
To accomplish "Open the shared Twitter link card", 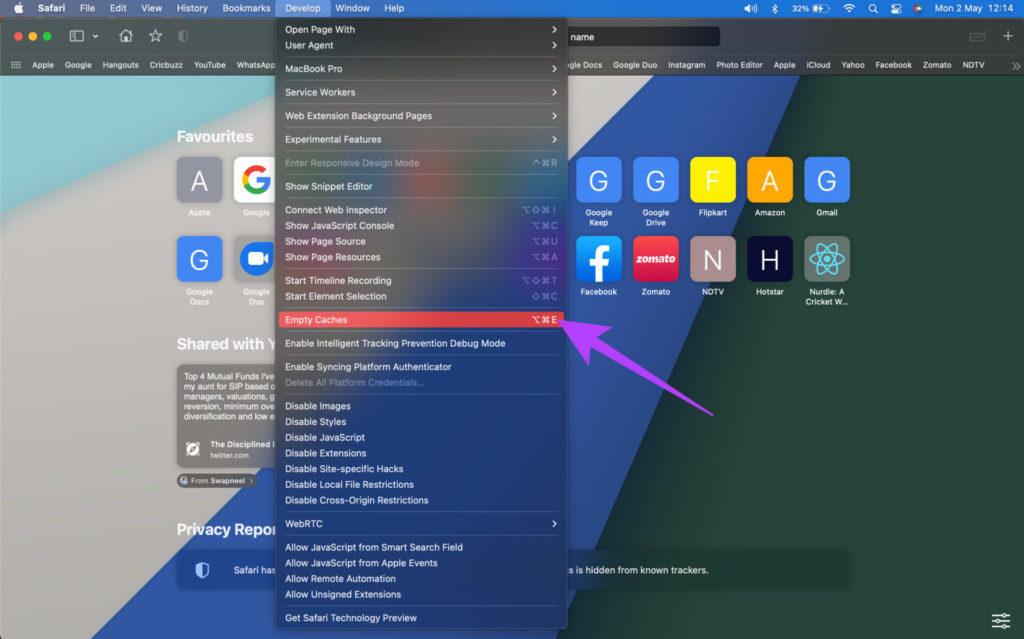I will click(227, 416).
